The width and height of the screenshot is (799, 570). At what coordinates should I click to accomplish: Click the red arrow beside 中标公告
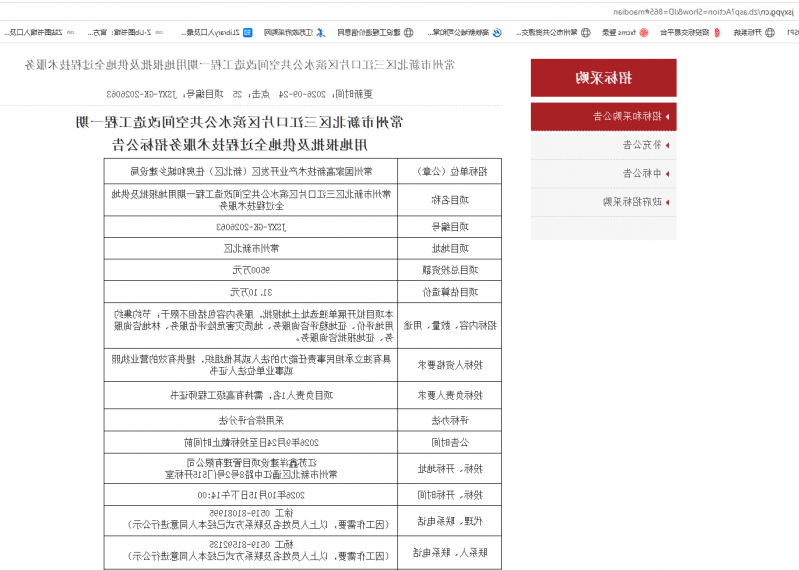coord(668,174)
